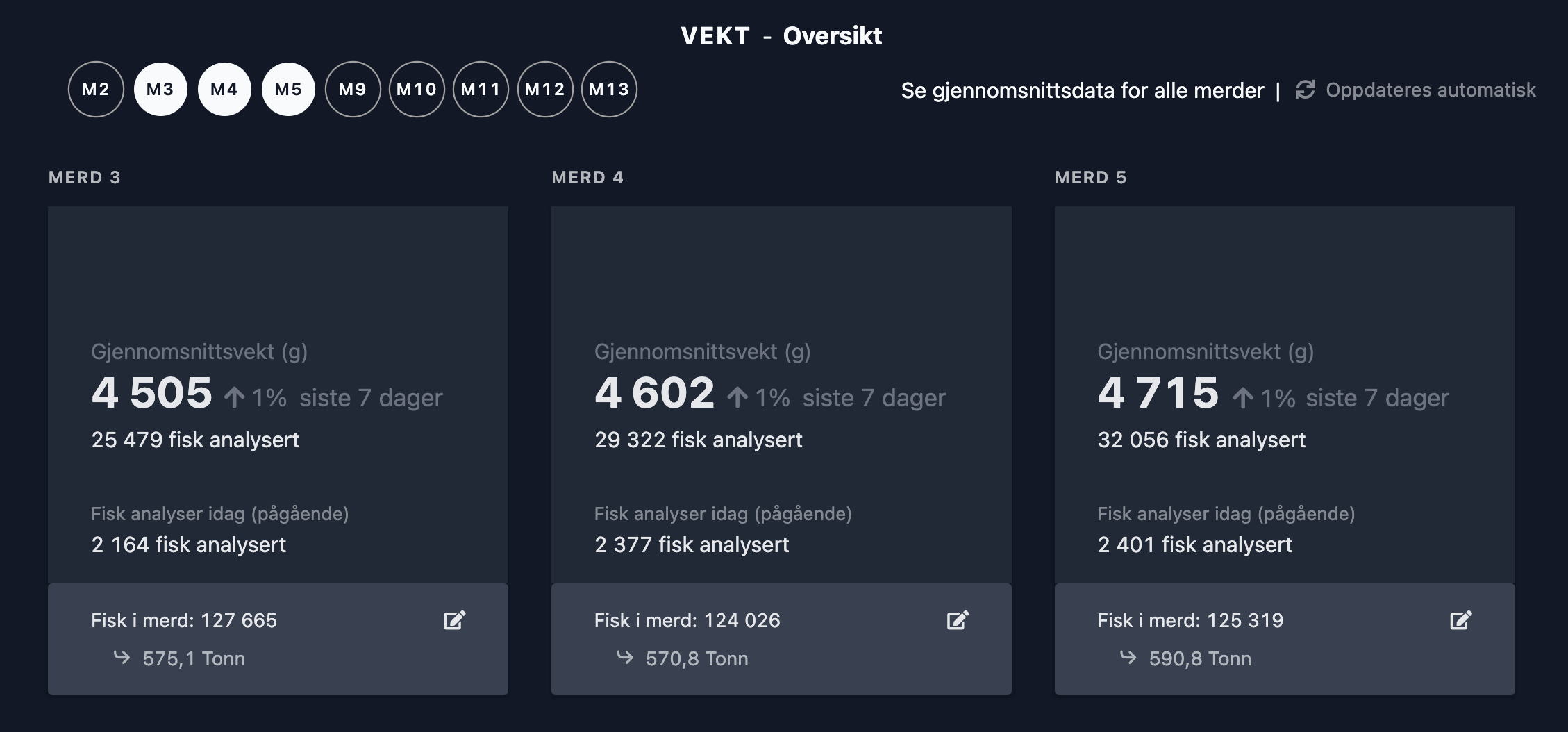1568x732 pixels.
Task: Show pen M13 in overview
Action: pyautogui.click(x=609, y=90)
